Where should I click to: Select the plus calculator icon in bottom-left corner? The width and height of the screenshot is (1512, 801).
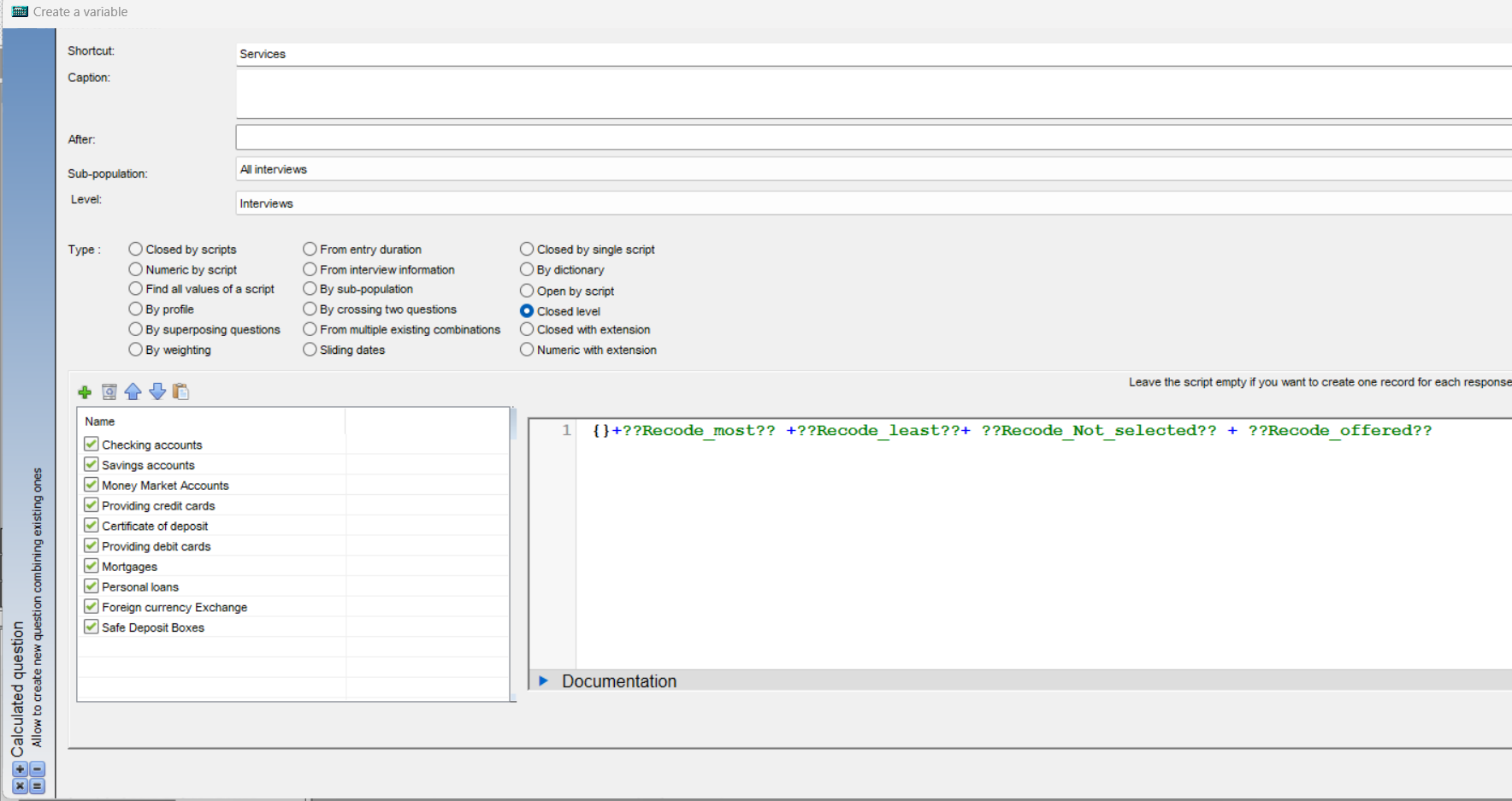click(x=21, y=769)
